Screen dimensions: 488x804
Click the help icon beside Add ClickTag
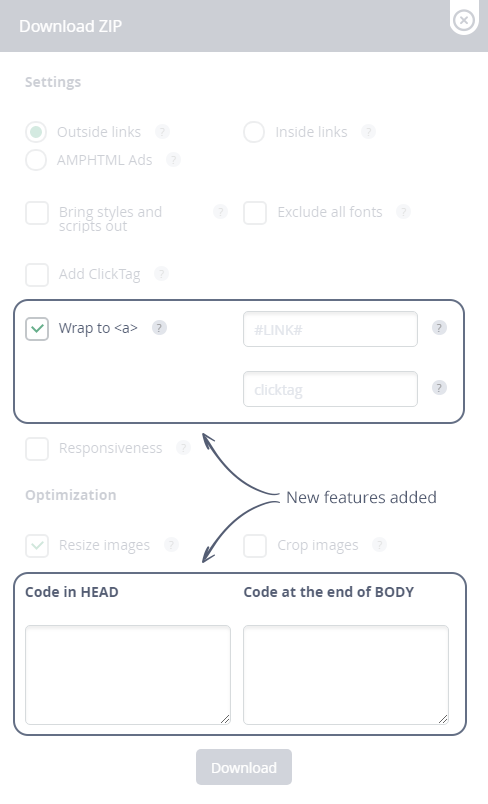pyautogui.click(x=161, y=273)
